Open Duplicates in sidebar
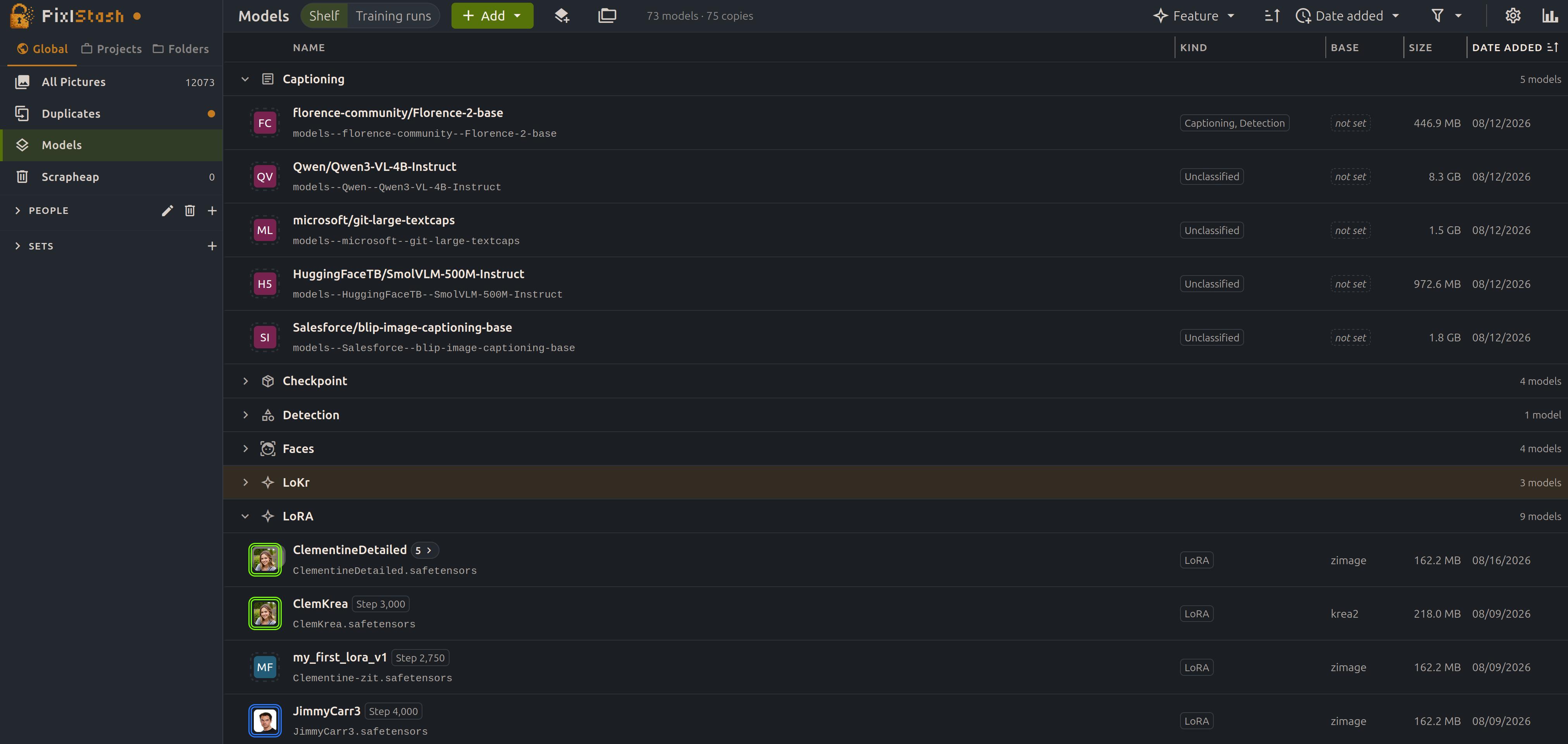Image resolution: width=1568 pixels, height=744 pixels. (112, 114)
